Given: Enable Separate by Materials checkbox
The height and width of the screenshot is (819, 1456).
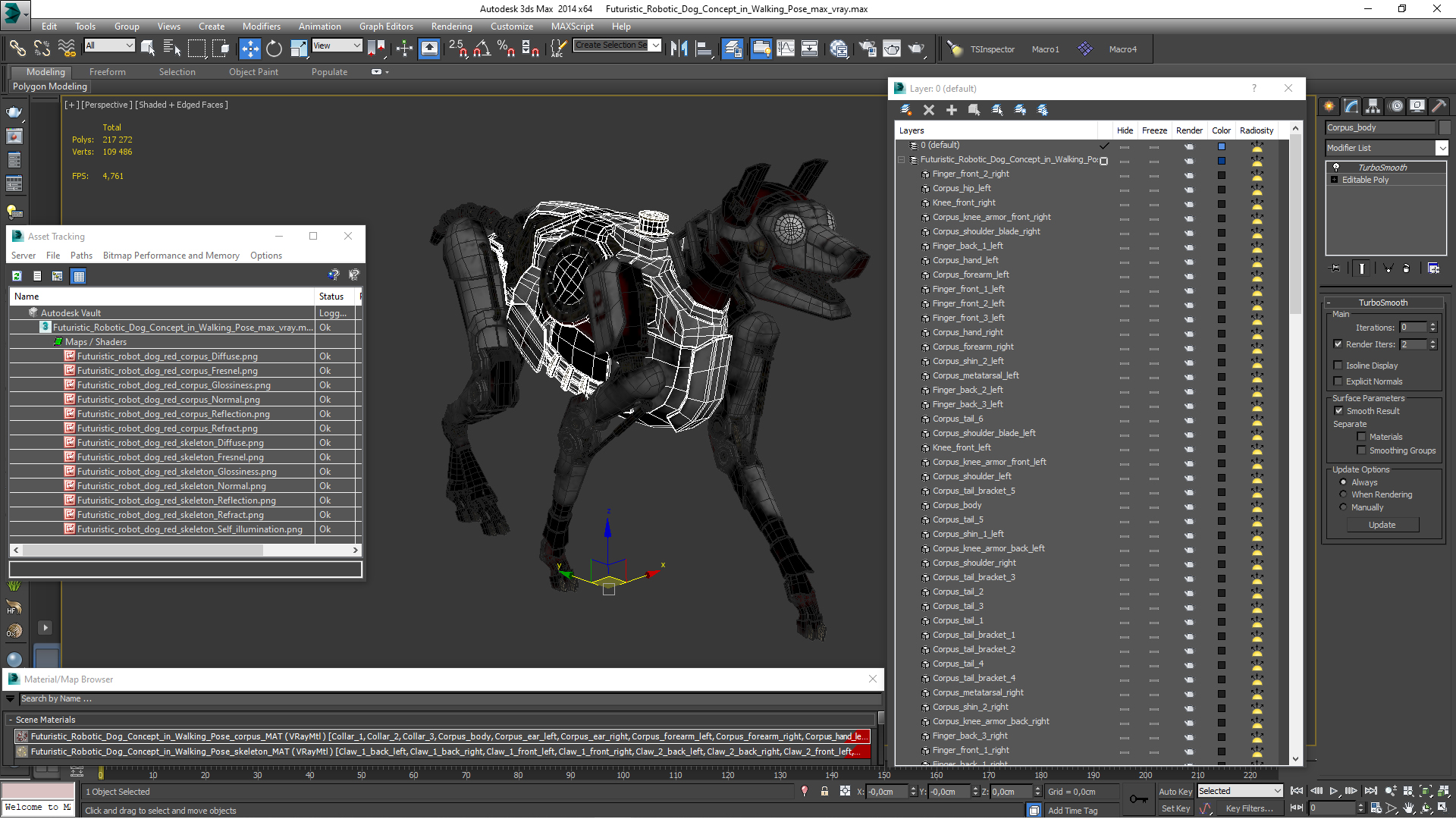Looking at the screenshot, I should (x=1361, y=437).
